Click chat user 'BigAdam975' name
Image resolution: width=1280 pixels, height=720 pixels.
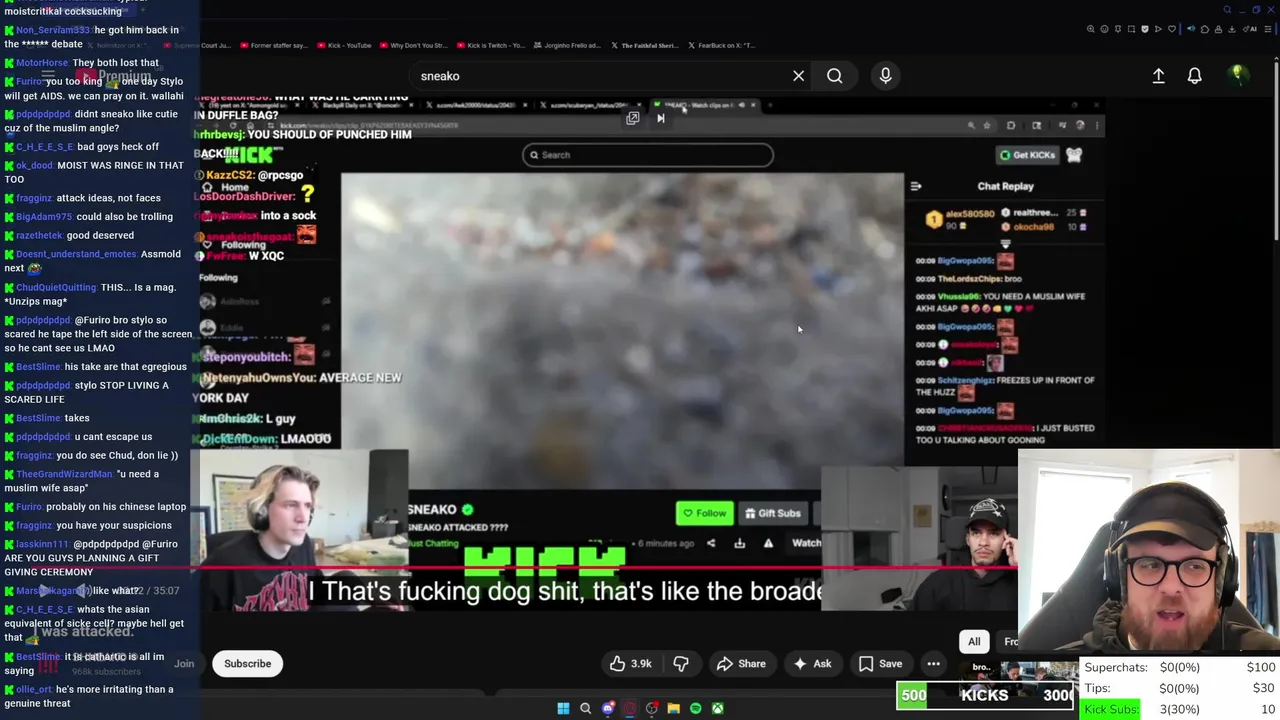click(x=44, y=217)
